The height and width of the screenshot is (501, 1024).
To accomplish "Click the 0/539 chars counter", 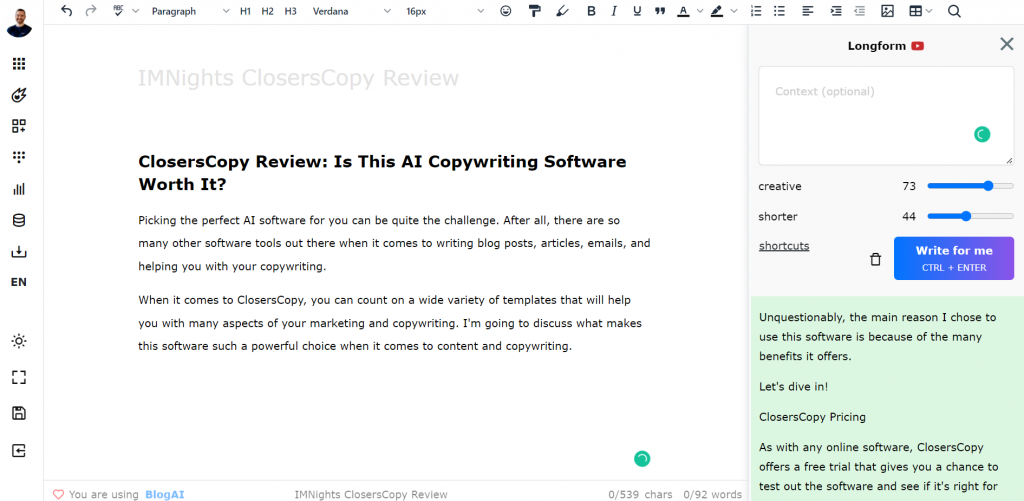I will [x=640, y=494].
